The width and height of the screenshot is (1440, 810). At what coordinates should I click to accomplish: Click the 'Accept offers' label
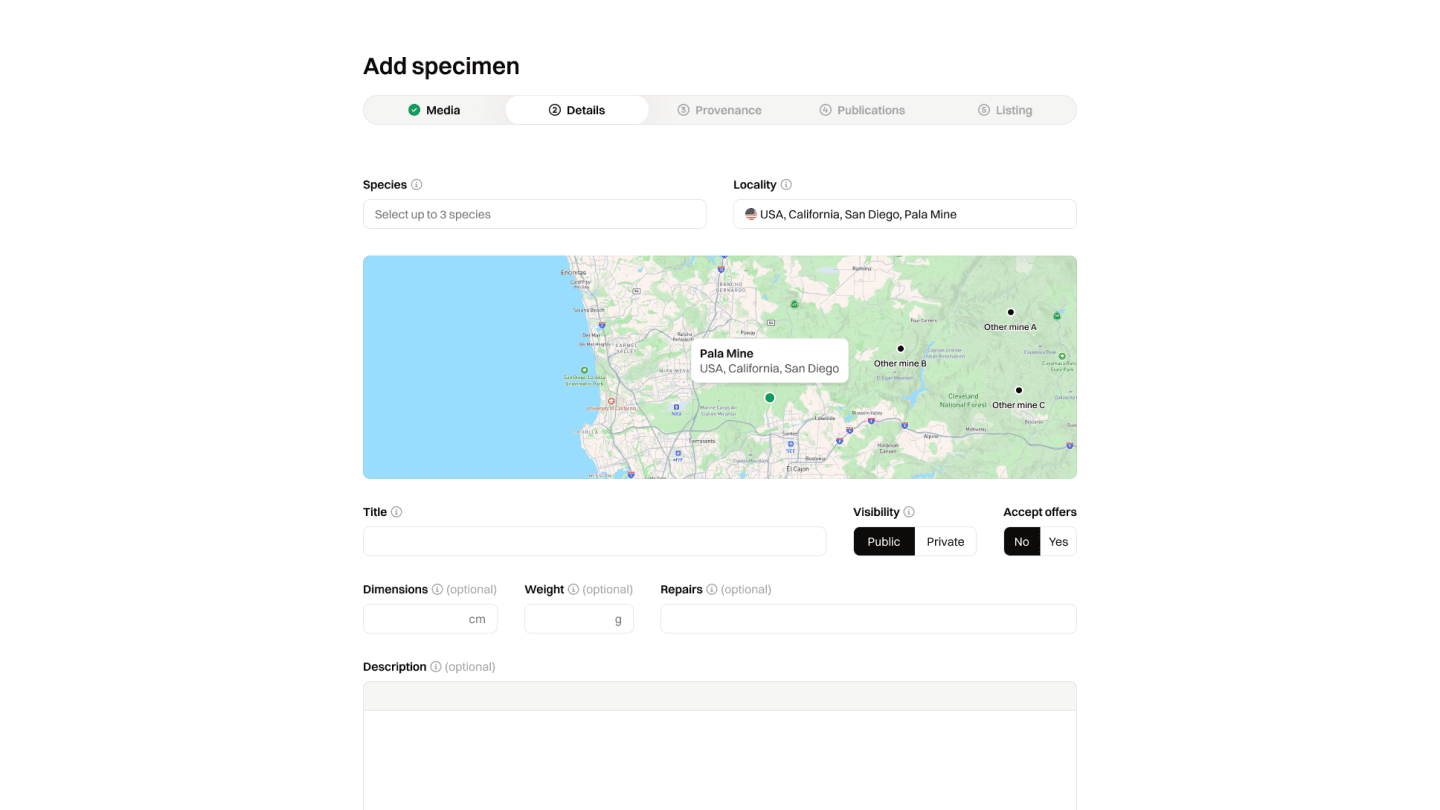coord(1040,512)
